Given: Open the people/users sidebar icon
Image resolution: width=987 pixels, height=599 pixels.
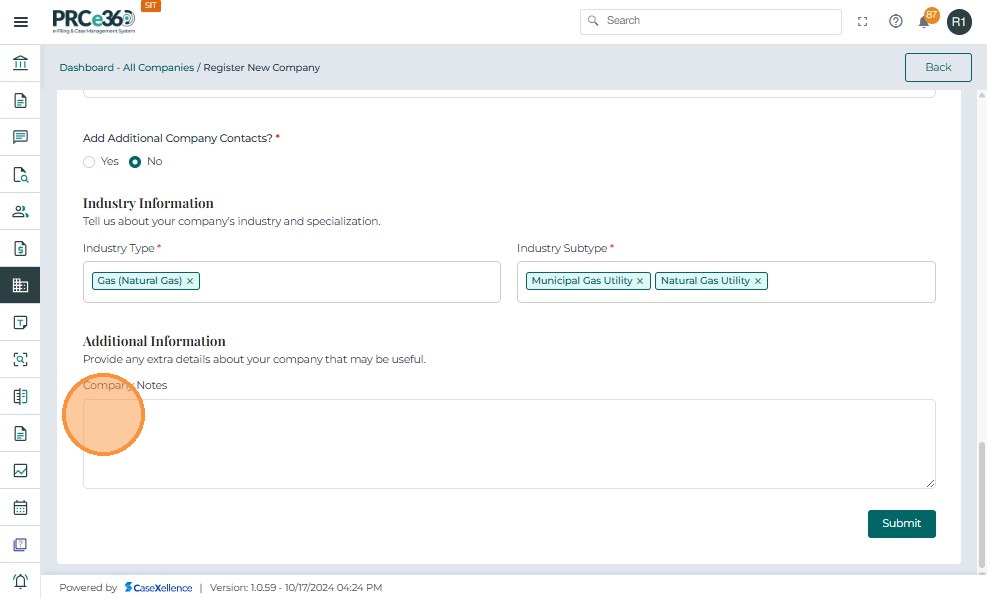Looking at the screenshot, I should coord(20,212).
